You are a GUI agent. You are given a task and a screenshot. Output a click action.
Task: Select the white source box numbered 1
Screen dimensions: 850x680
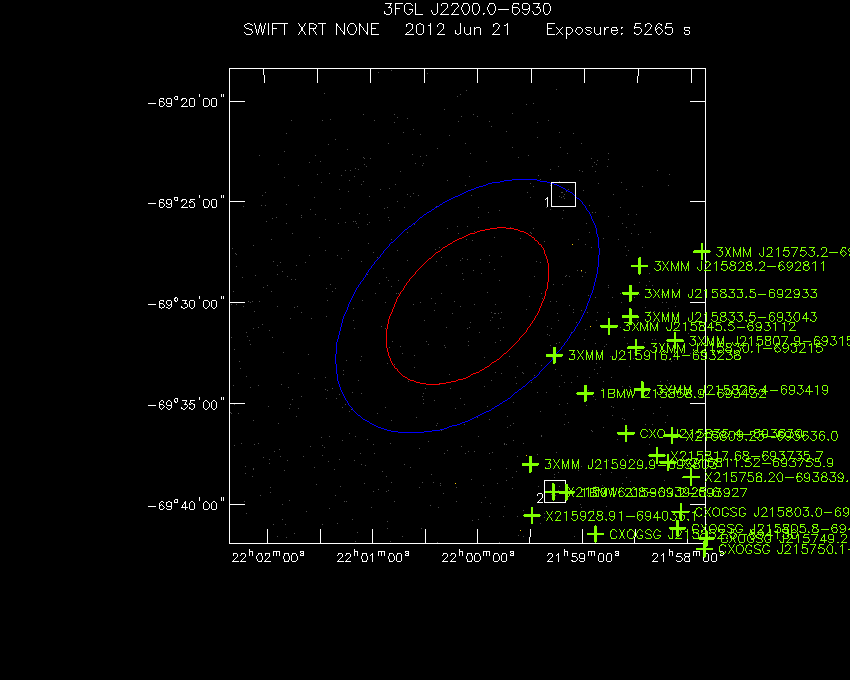tap(563, 194)
